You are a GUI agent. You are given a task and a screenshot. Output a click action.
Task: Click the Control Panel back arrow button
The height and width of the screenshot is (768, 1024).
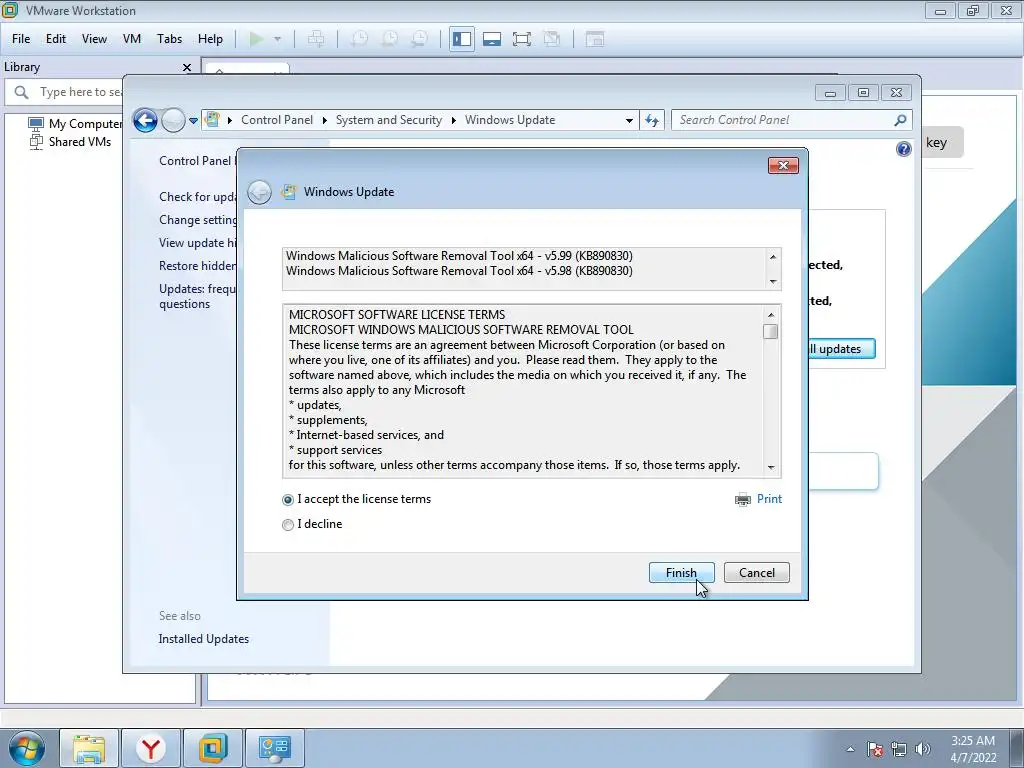[145, 120]
